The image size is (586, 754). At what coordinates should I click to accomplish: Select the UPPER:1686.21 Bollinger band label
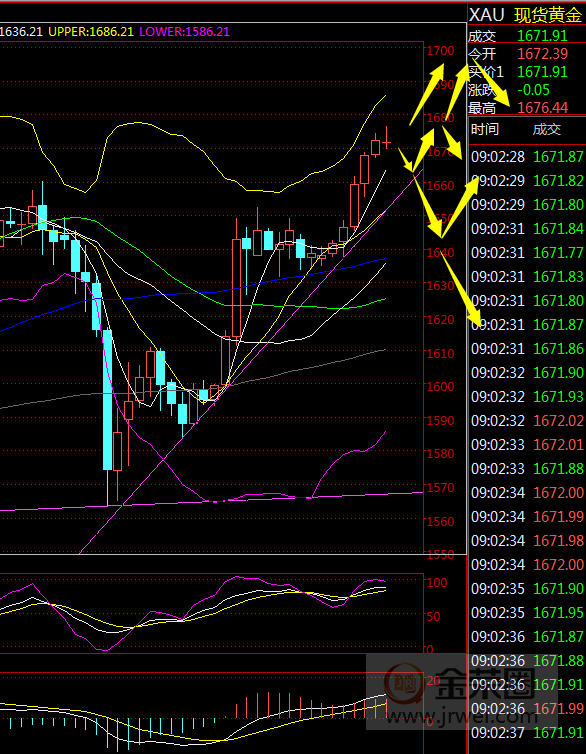coord(91,32)
